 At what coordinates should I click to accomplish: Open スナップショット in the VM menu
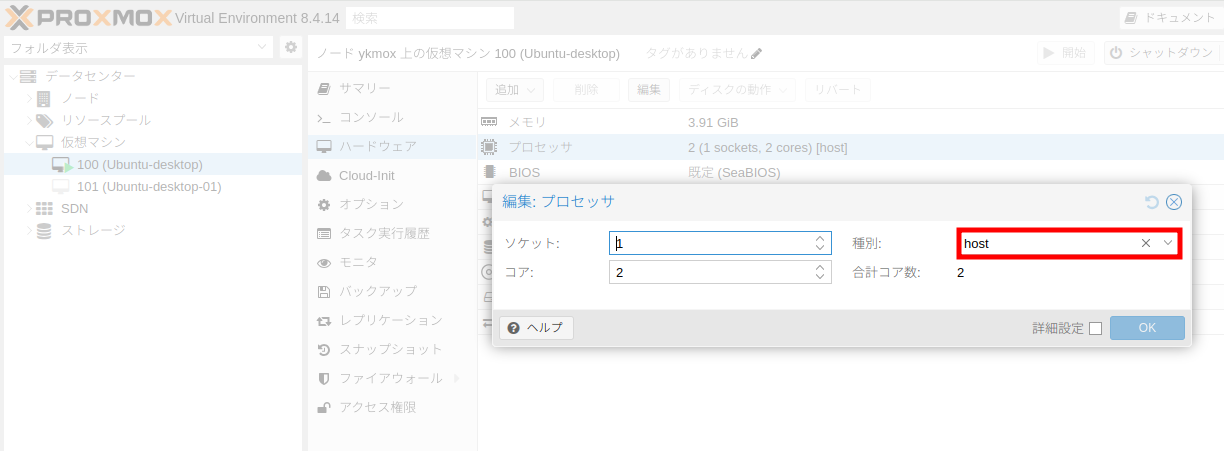point(392,349)
